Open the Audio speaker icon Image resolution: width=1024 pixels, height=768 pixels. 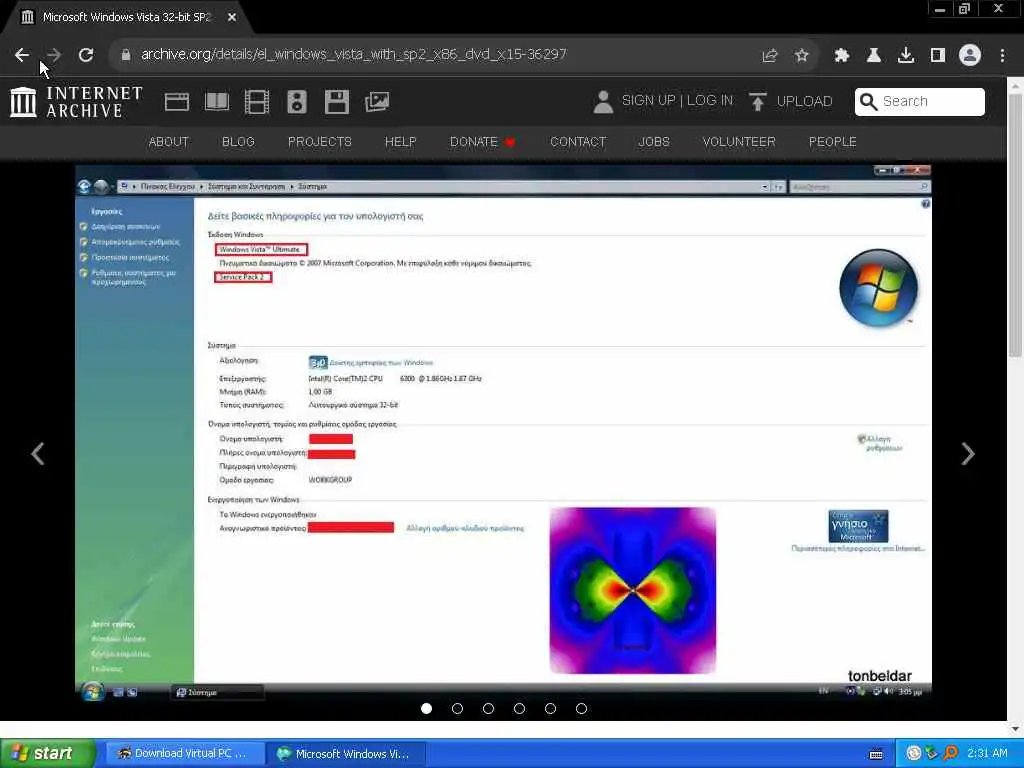point(296,102)
